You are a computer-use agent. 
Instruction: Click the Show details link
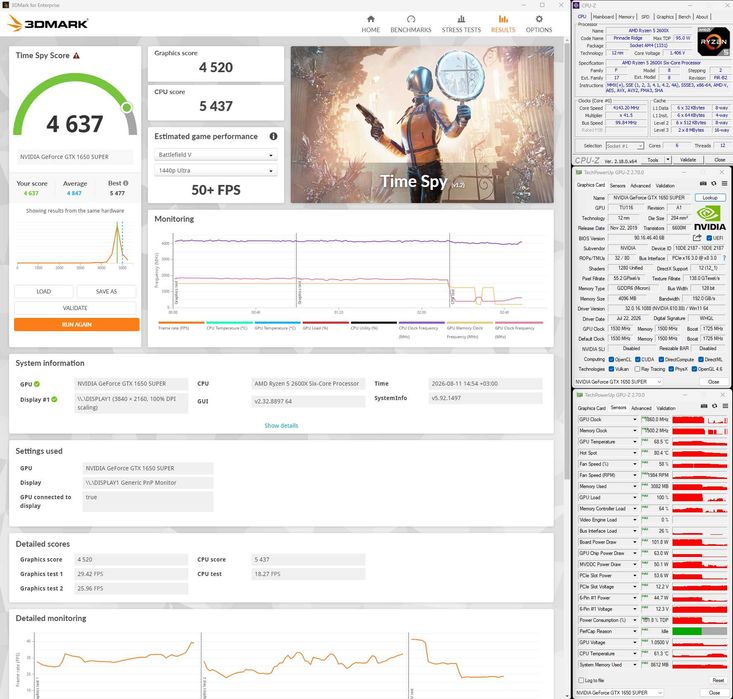[281, 425]
